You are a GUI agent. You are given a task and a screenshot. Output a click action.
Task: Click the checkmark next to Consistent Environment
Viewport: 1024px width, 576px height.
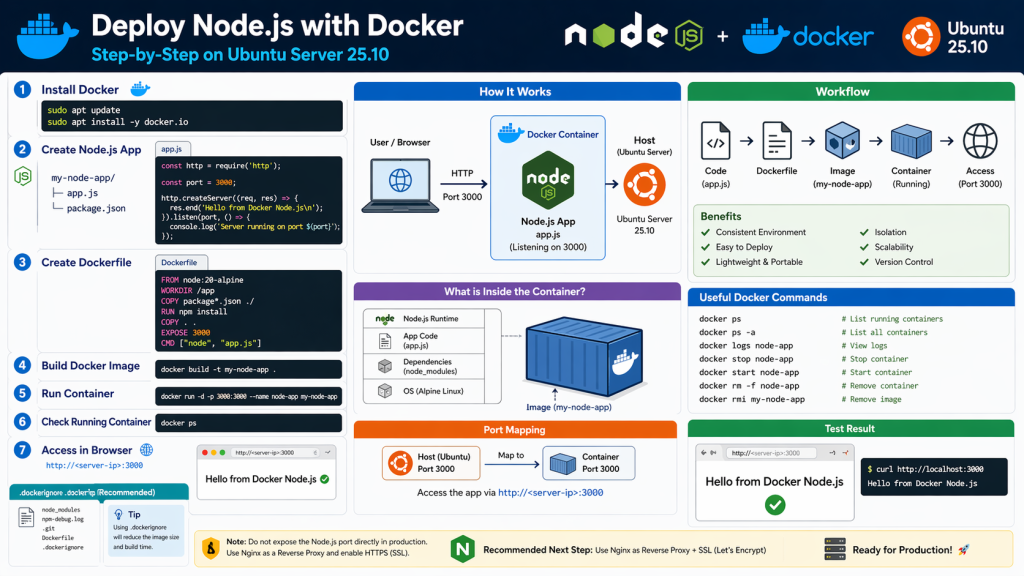coord(706,233)
